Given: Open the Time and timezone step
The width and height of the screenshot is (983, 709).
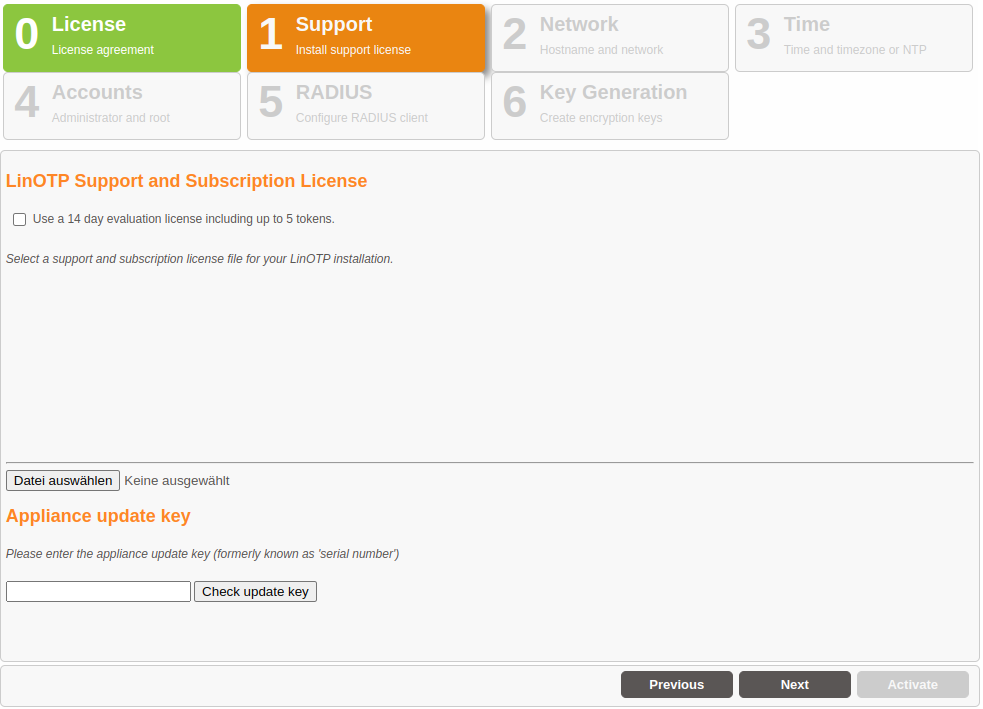Looking at the screenshot, I should [854, 38].
